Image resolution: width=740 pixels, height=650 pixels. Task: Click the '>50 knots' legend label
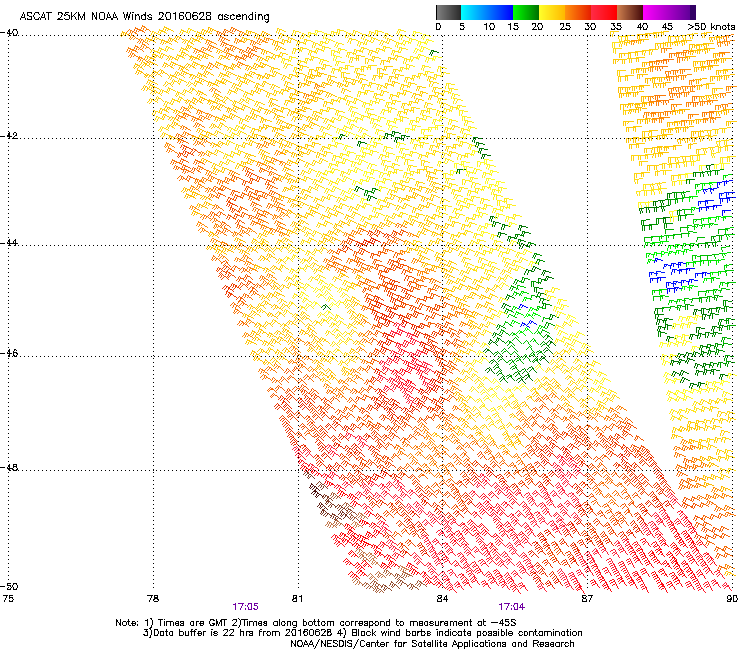(711, 27)
